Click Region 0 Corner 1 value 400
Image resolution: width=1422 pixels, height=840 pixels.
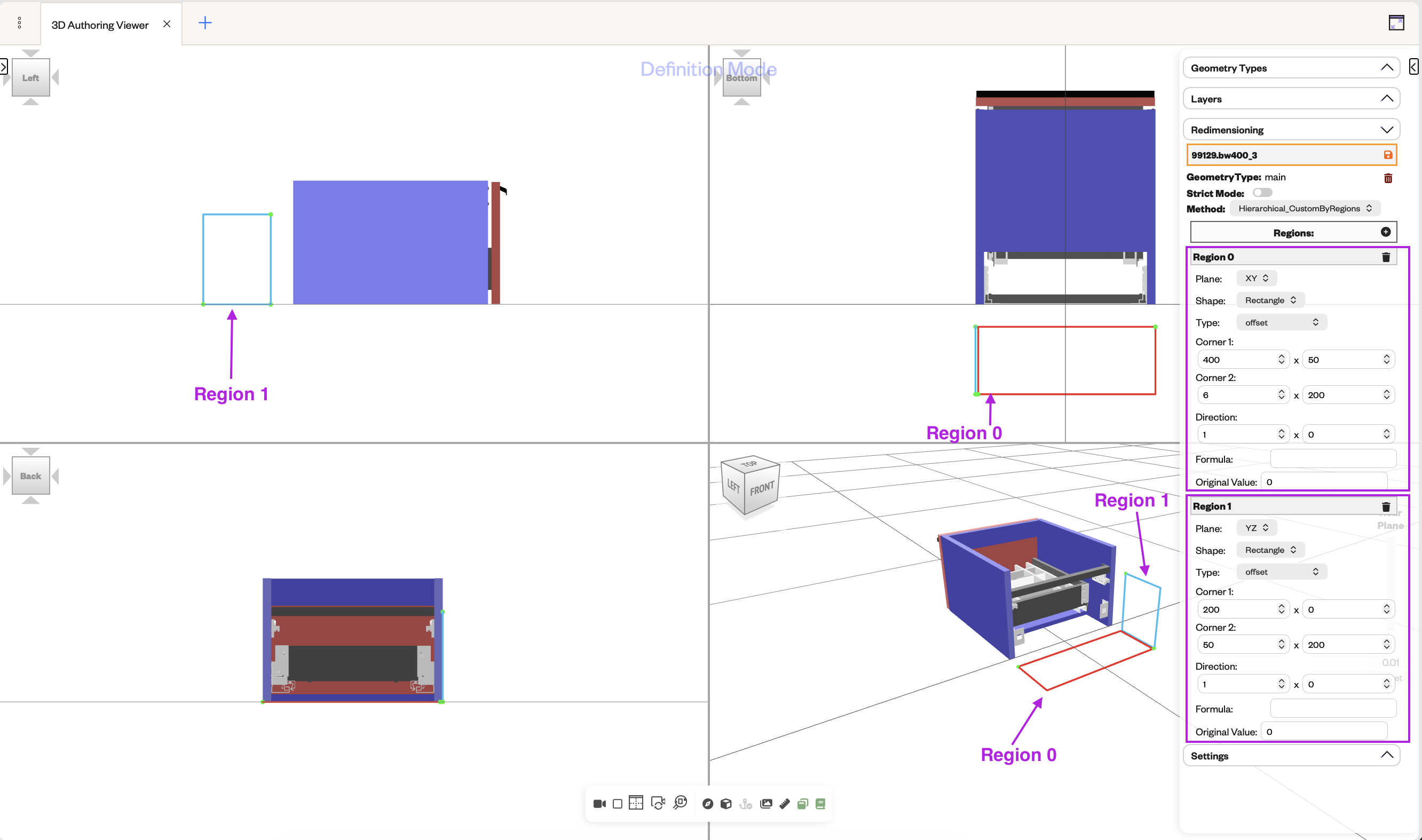point(1243,360)
